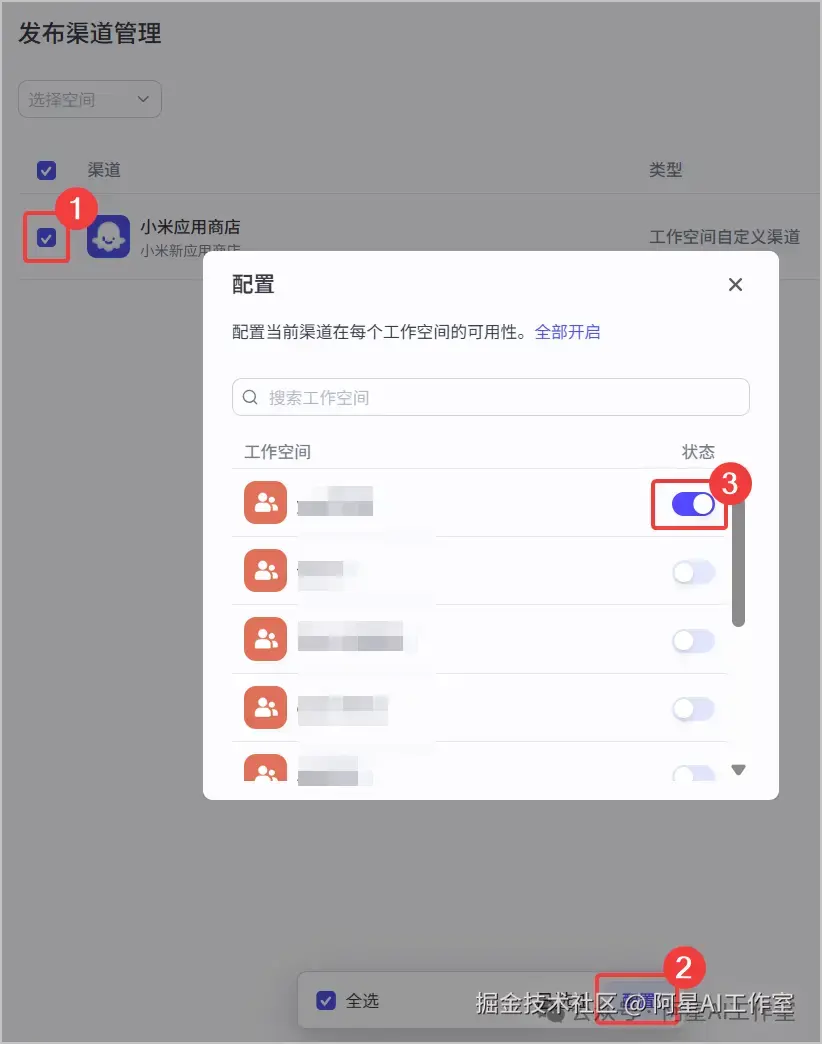Click second workspace's orange team icon
The image size is (822, 1044).
[x=266, y=571]
